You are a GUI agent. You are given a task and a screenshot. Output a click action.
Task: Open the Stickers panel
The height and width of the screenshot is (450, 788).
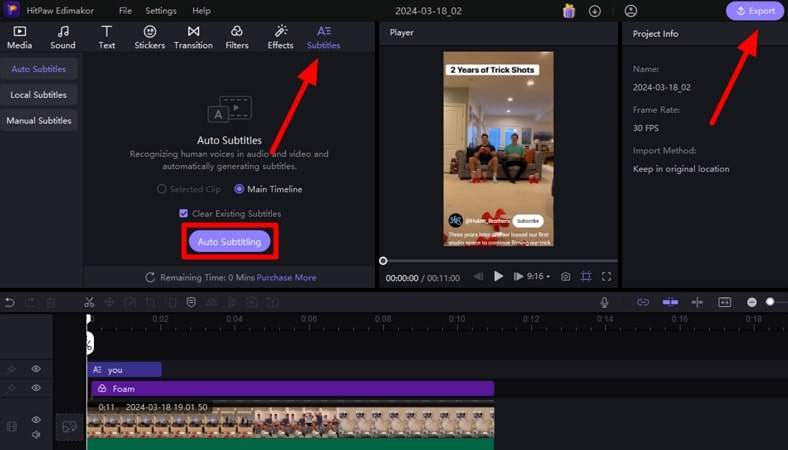pyautogui.click(x=150, y=37)
